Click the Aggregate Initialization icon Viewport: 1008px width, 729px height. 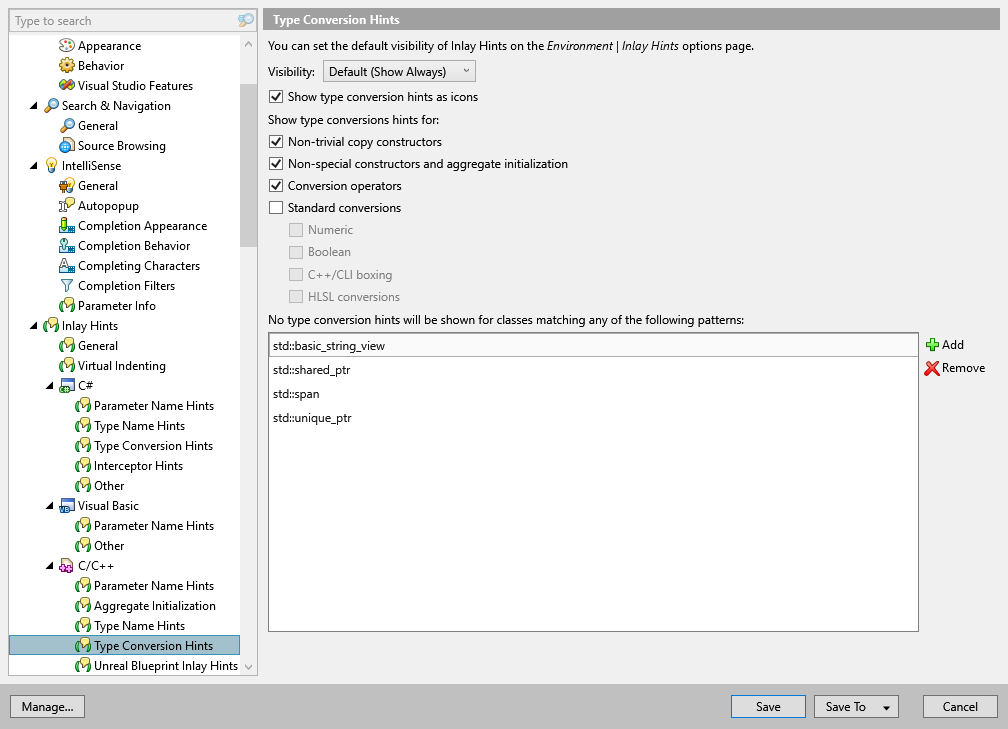(x=82, y=606)
